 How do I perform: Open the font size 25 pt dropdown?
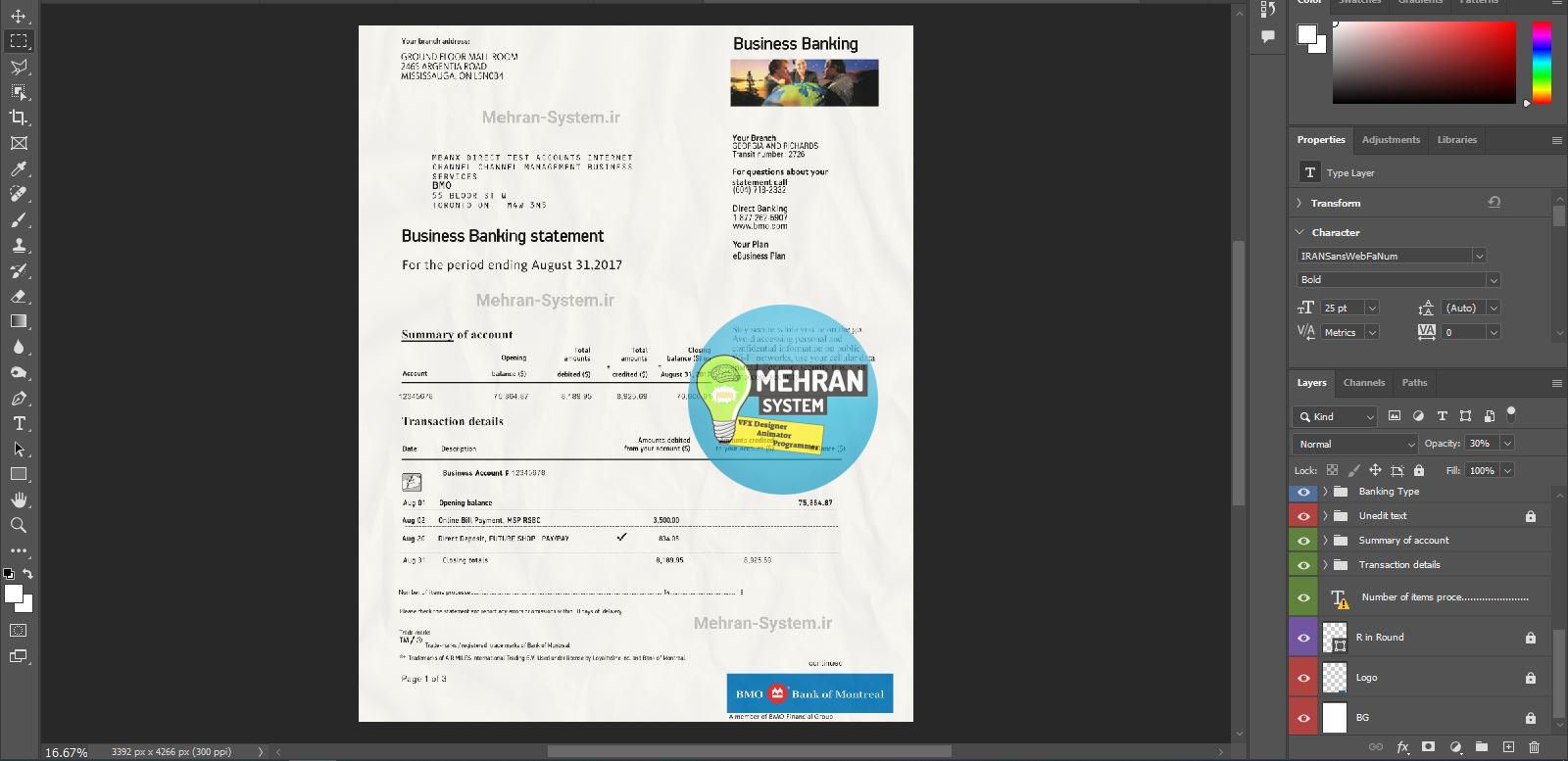pyautogui.click(x=1371, y=308)
